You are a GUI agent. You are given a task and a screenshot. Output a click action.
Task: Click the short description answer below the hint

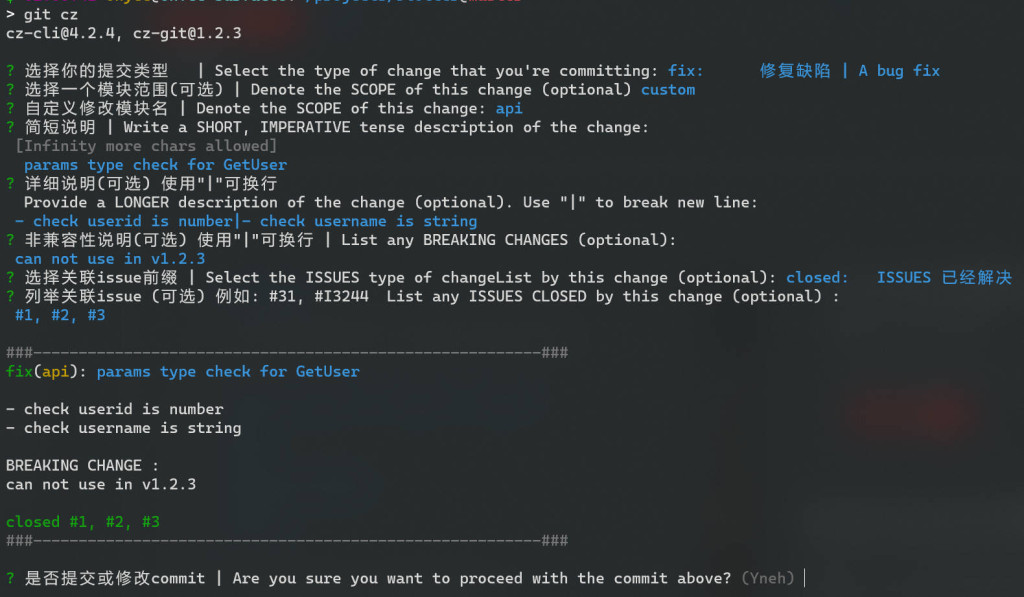155,165
